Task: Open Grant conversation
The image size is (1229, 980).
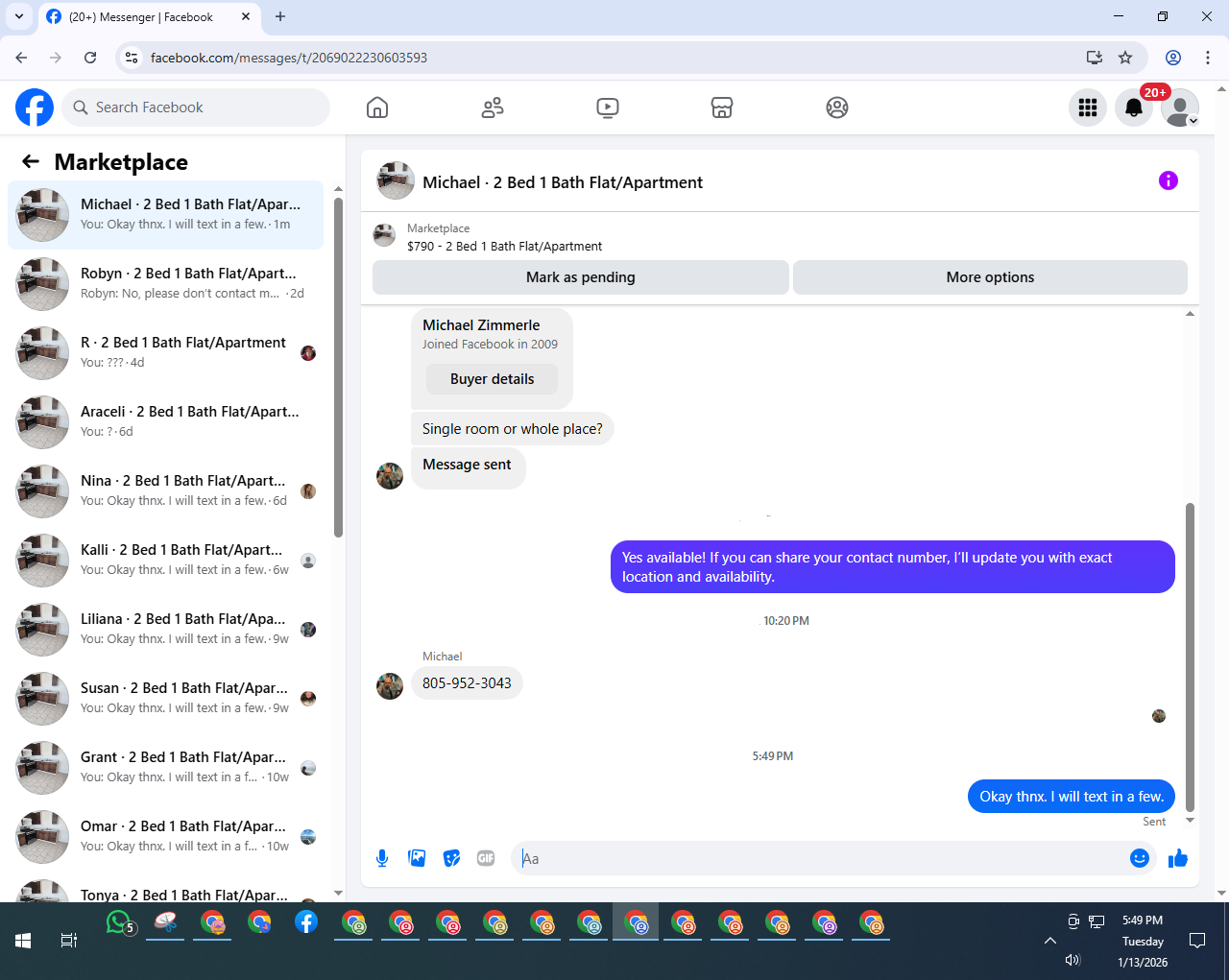Action: pos(166,767)
